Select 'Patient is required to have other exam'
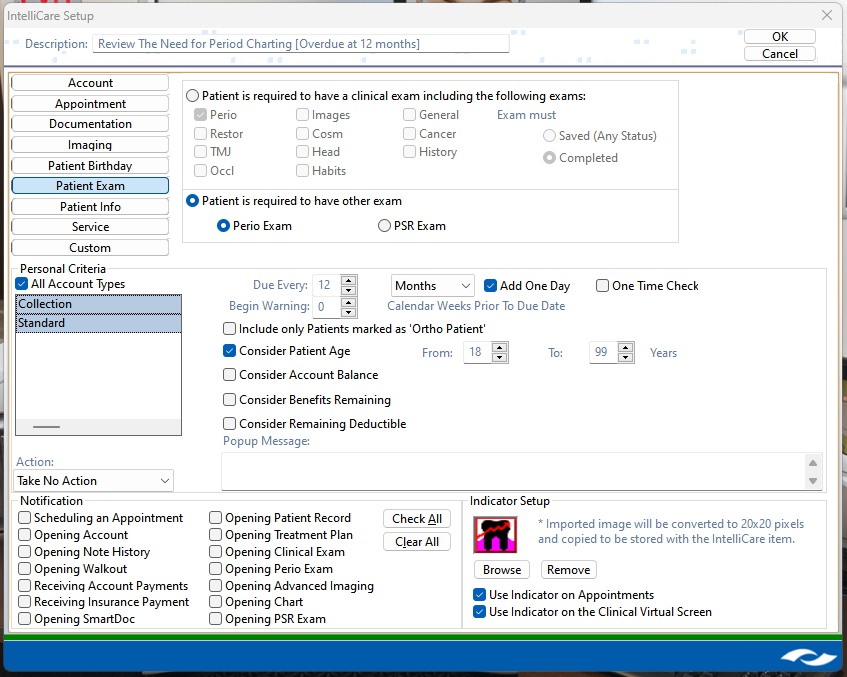 coord(192,200)
